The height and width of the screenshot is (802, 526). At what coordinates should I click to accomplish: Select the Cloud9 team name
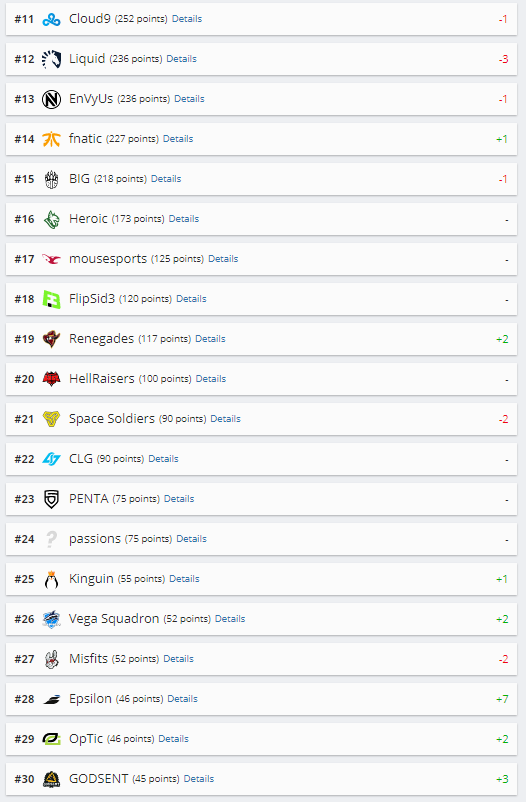(90, 19)
